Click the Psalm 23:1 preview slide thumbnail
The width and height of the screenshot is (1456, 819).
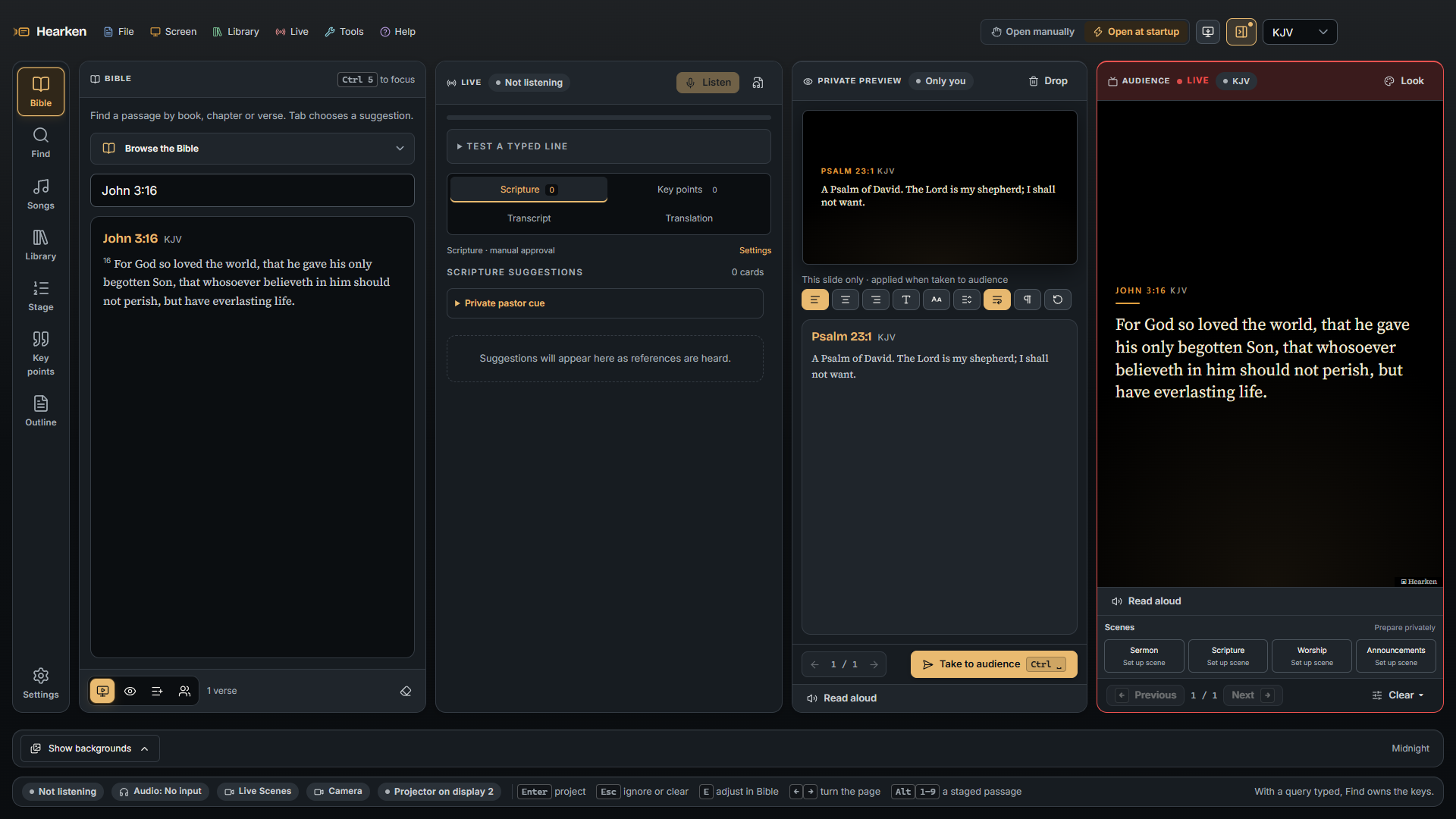coord(940,187)
